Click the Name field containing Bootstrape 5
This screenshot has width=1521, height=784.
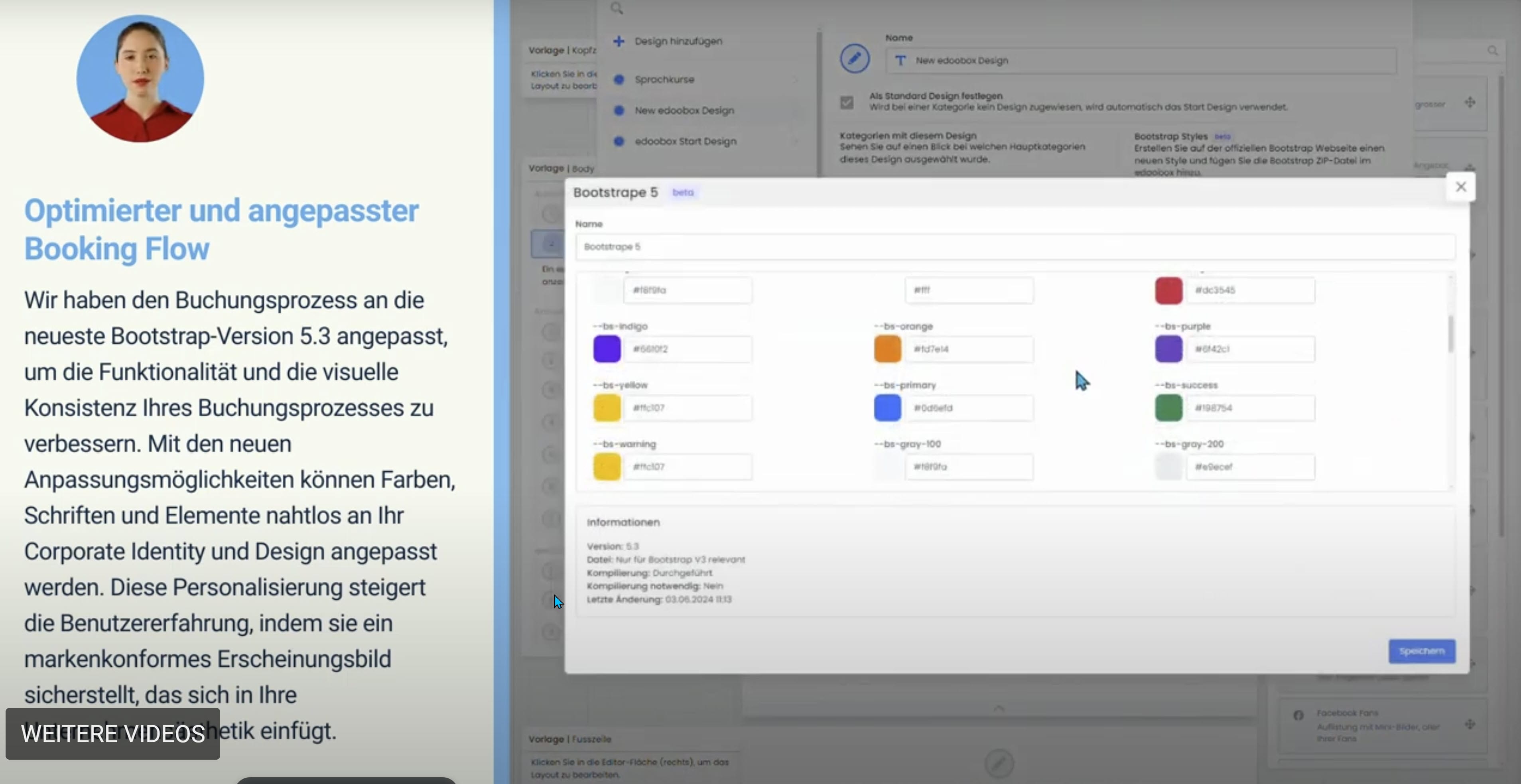coord(1015,247)
